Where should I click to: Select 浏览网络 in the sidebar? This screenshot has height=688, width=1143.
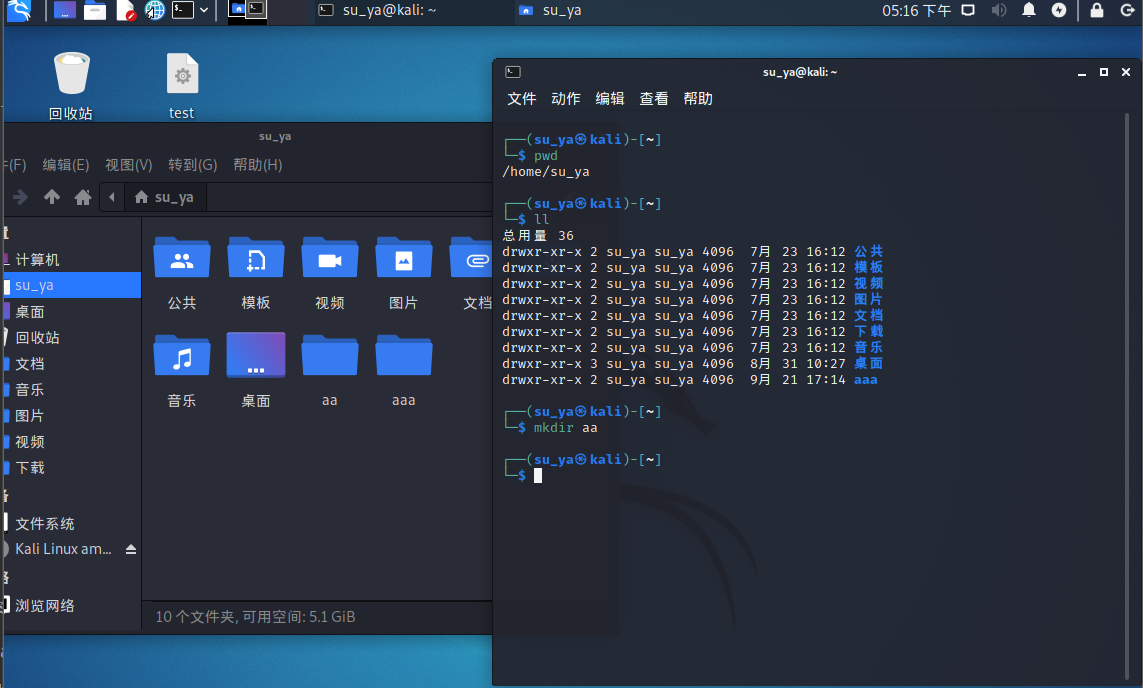[x=71, y=605]
